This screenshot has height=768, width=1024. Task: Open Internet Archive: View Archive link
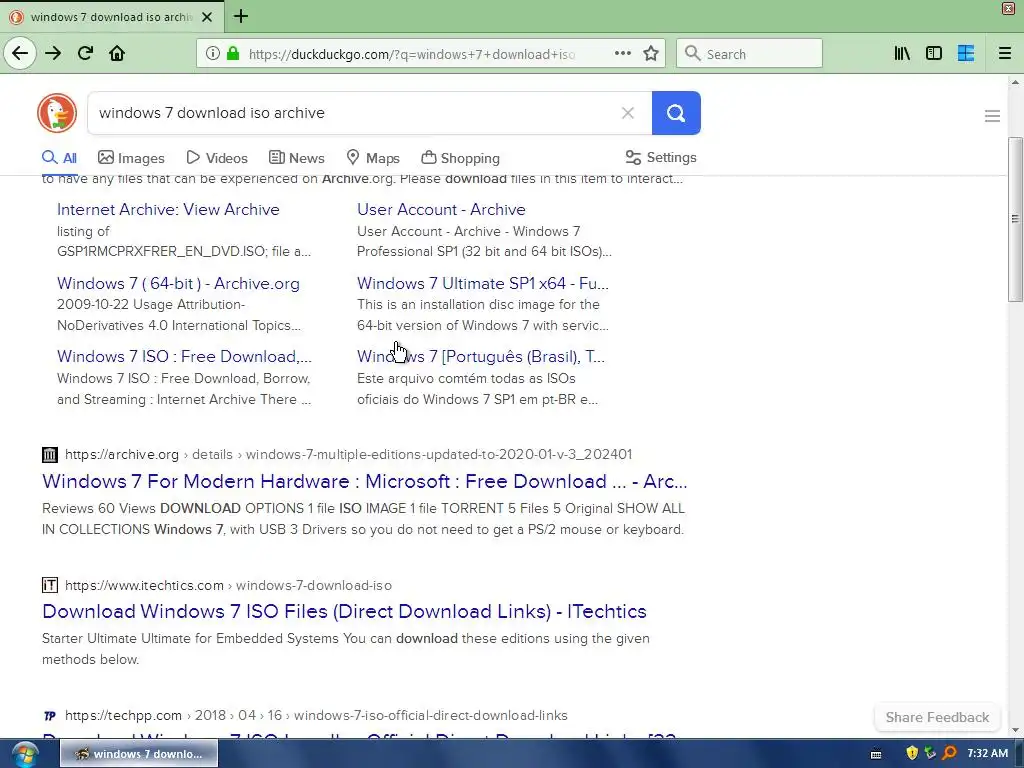click(x=168, y=210)
